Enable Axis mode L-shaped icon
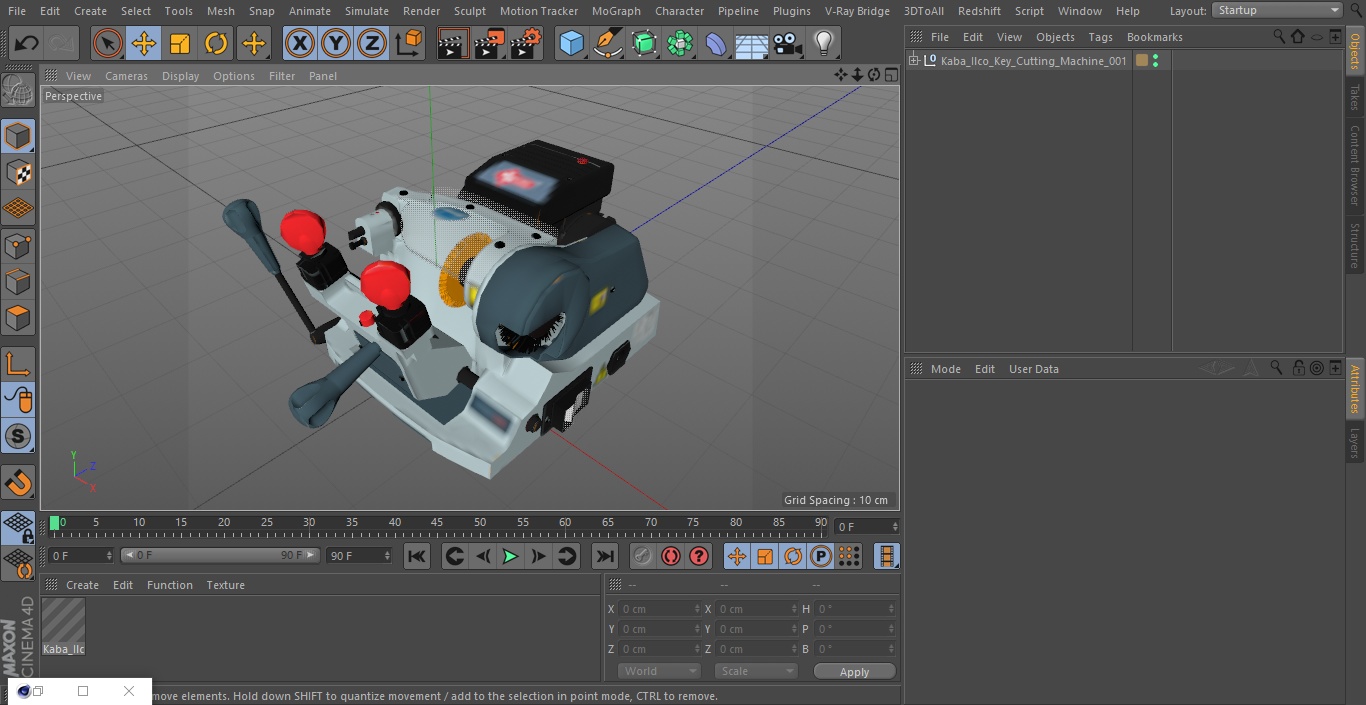 pos(18,364)
